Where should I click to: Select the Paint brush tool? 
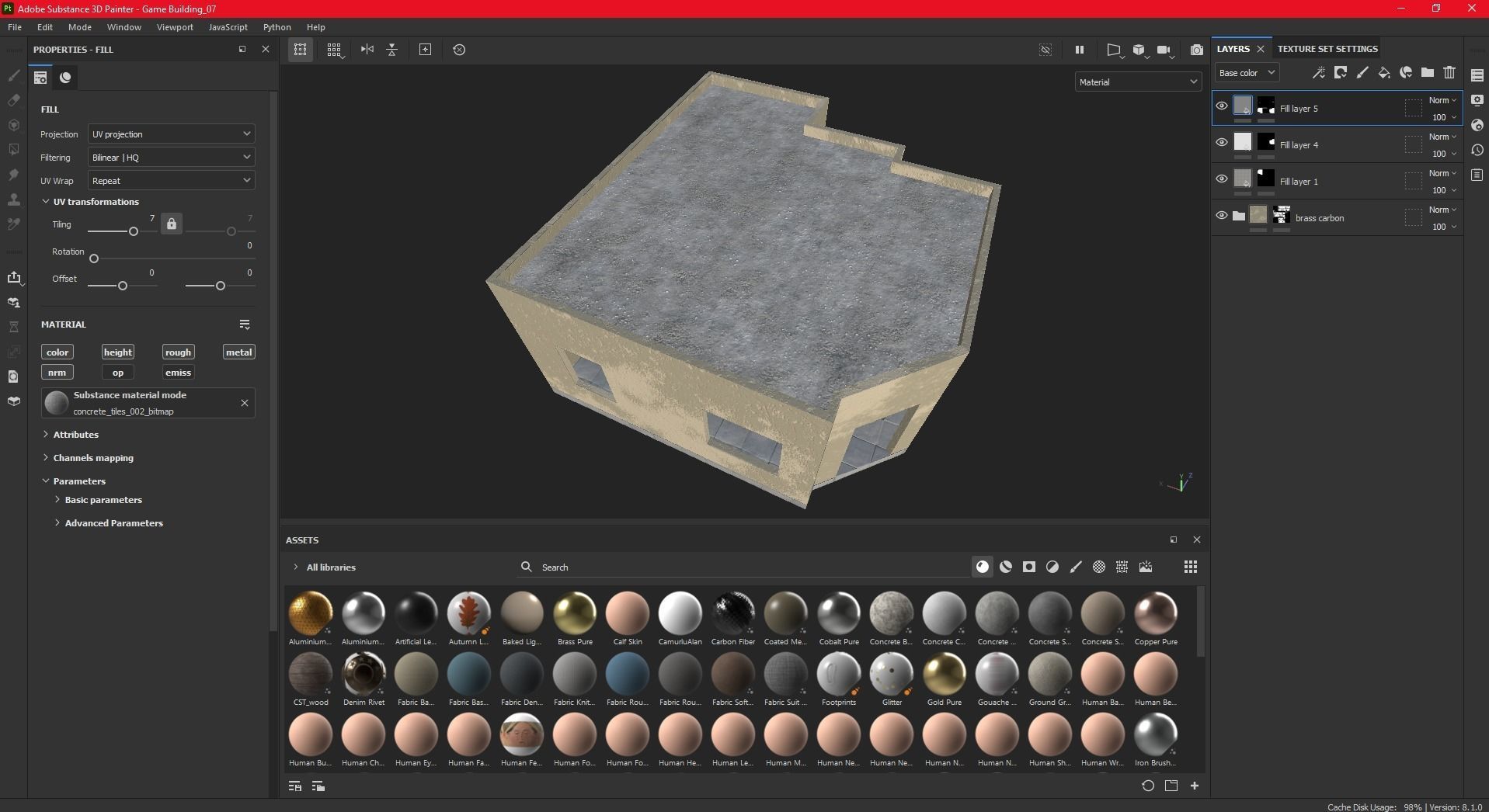pyautogui.click(x=14, y=75)
